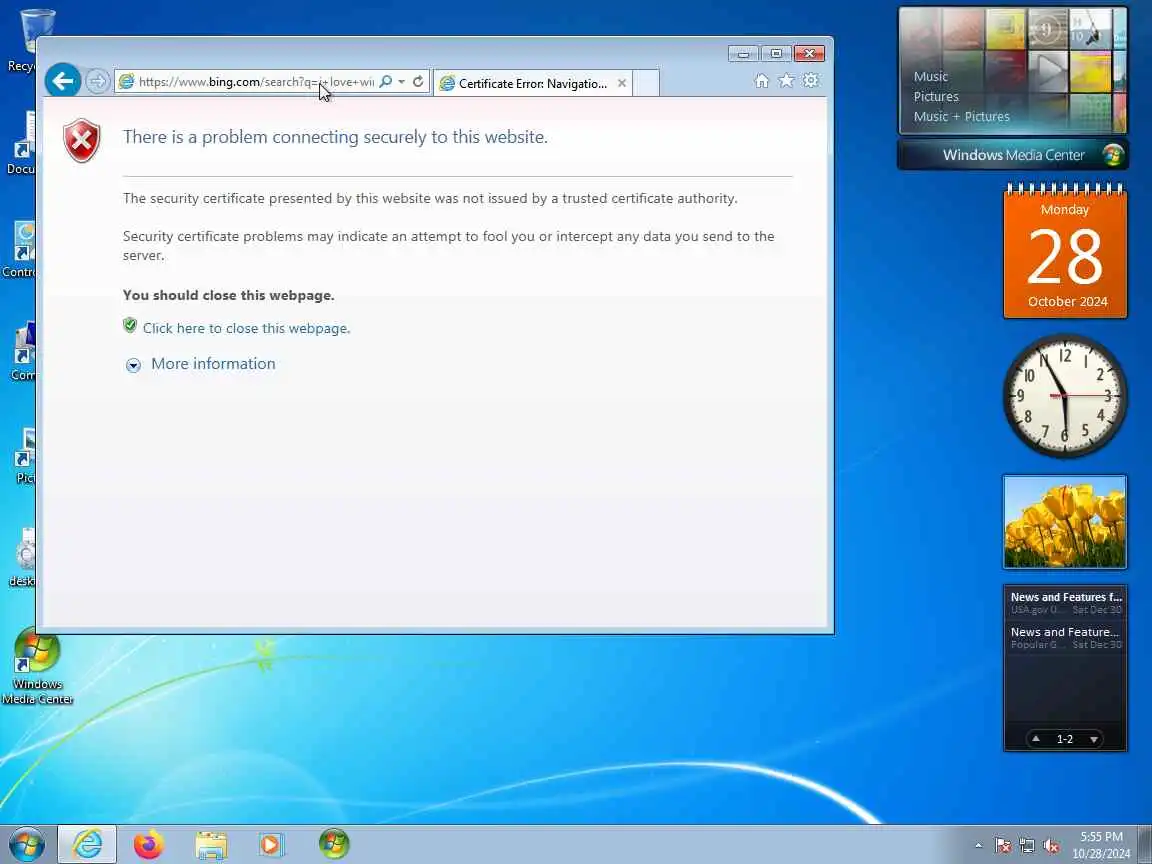Open Favorites with the star icon

(786, 81)
